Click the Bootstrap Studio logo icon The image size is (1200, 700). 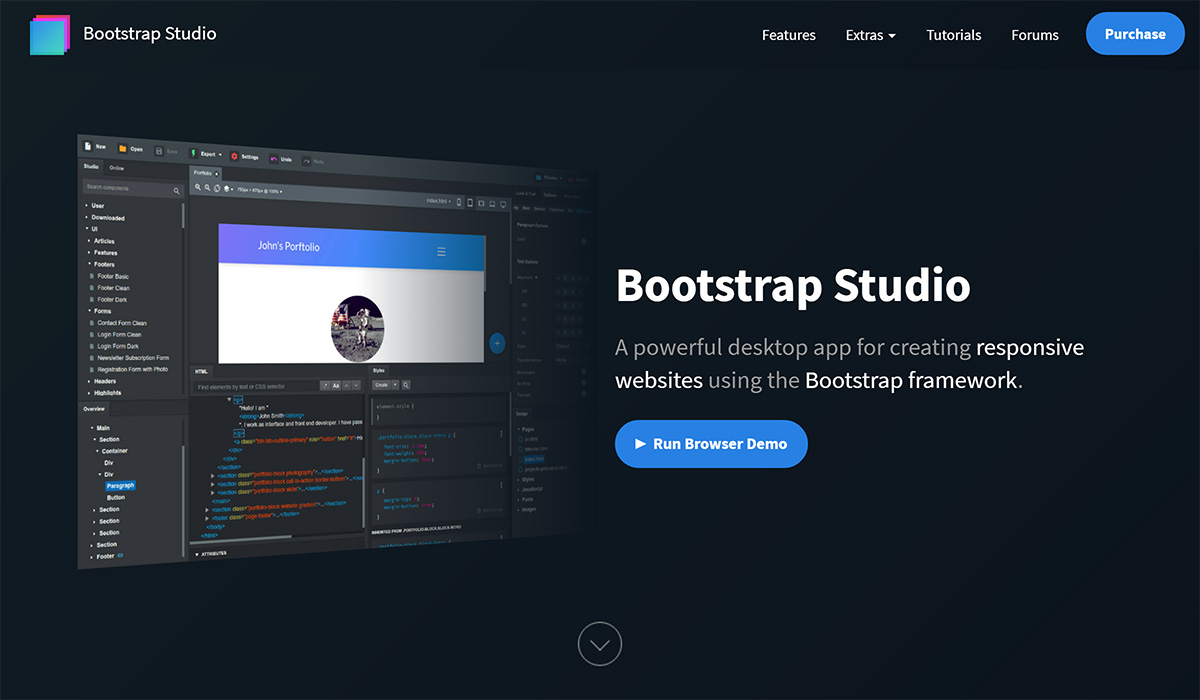(x=50, y=35)
